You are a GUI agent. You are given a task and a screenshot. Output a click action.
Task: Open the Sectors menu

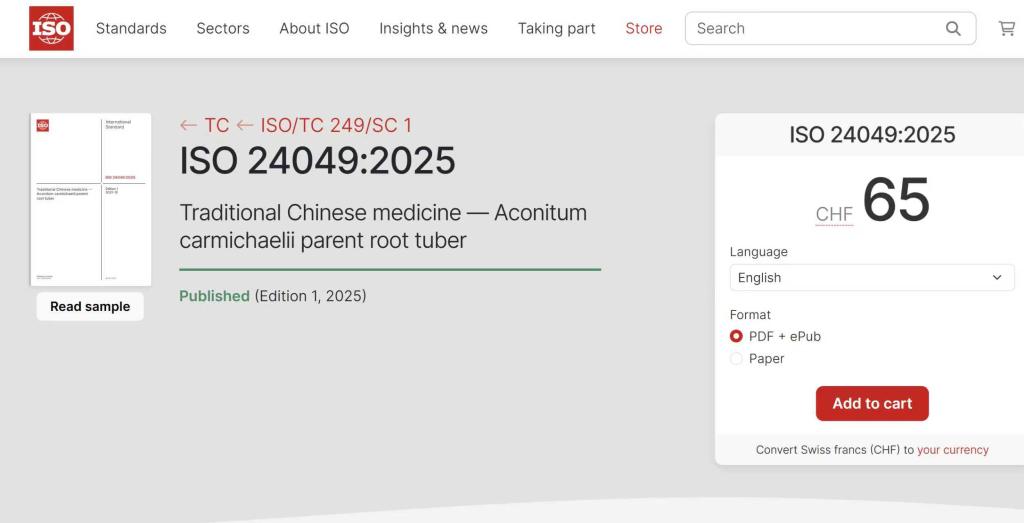coord(223,28)
